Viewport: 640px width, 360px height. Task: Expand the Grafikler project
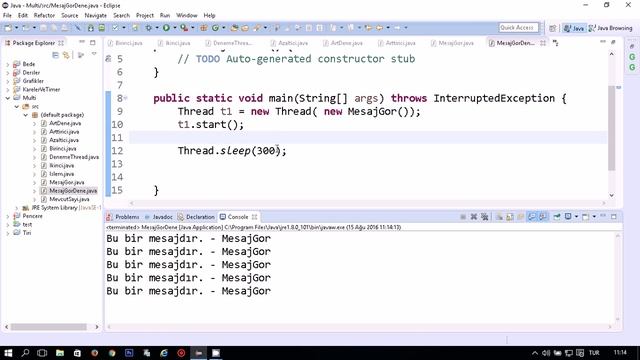point(8,81)
